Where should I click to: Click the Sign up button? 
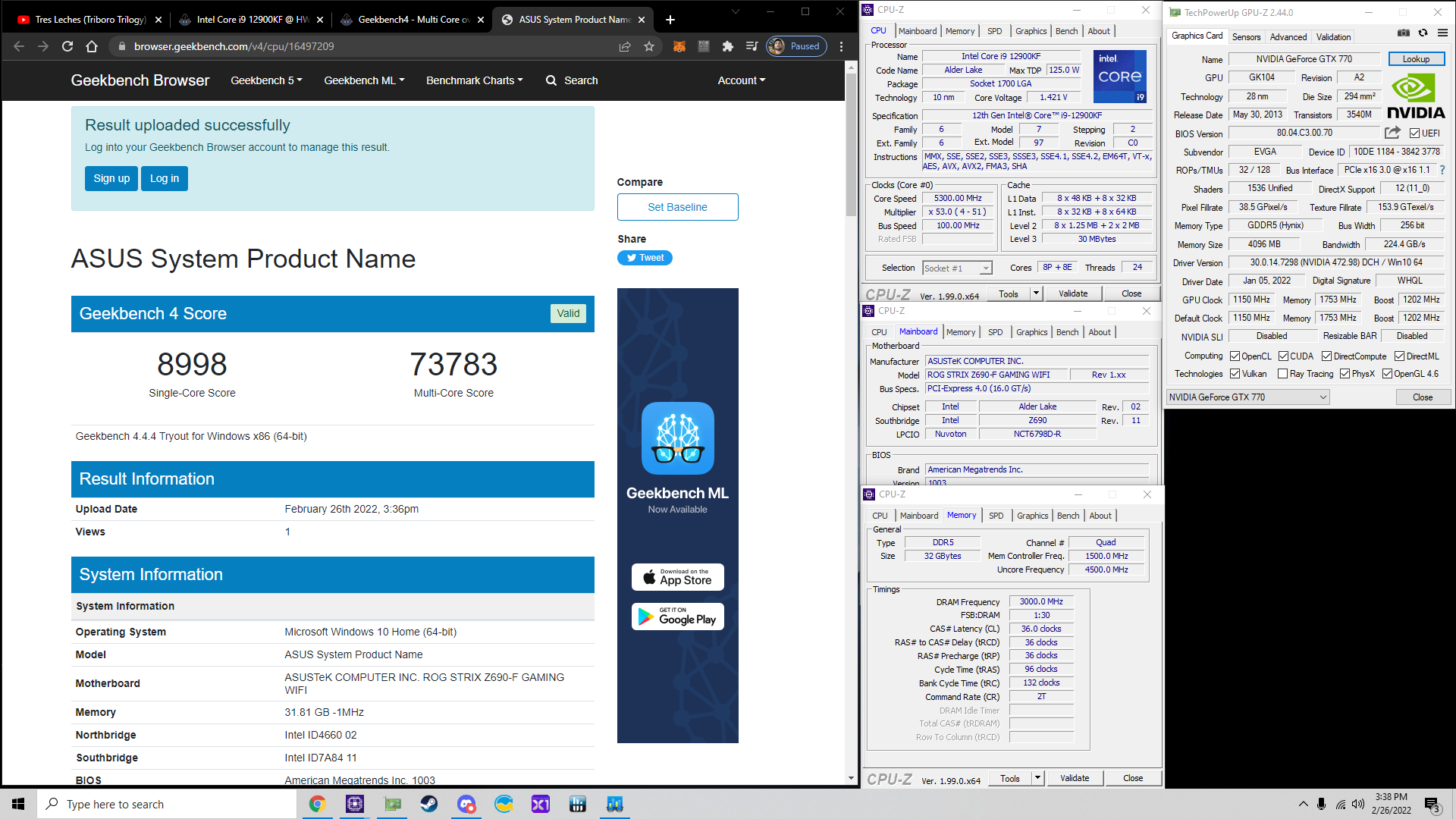coord(111,178)
